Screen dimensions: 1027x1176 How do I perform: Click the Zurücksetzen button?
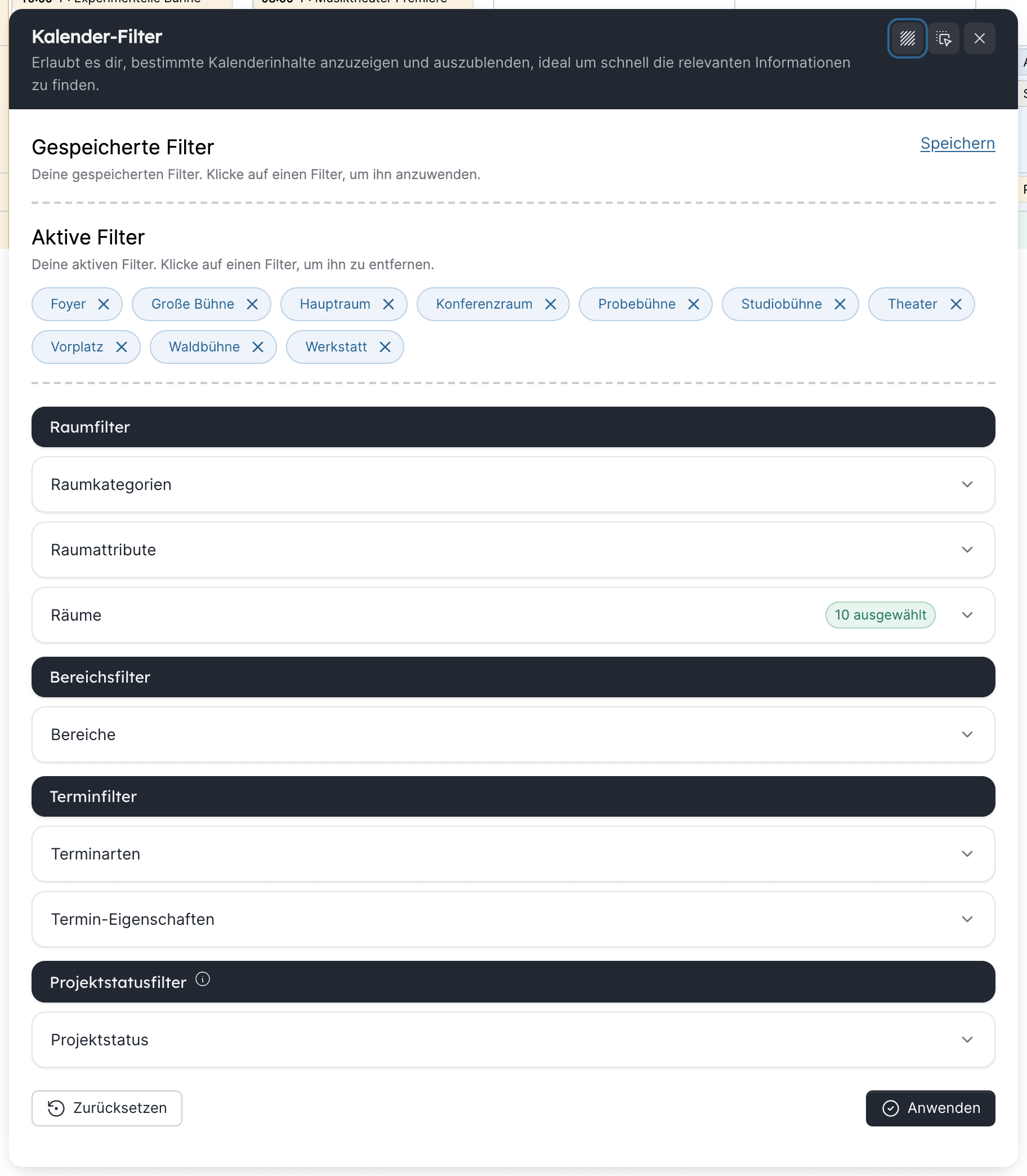tap(106, 1108)
